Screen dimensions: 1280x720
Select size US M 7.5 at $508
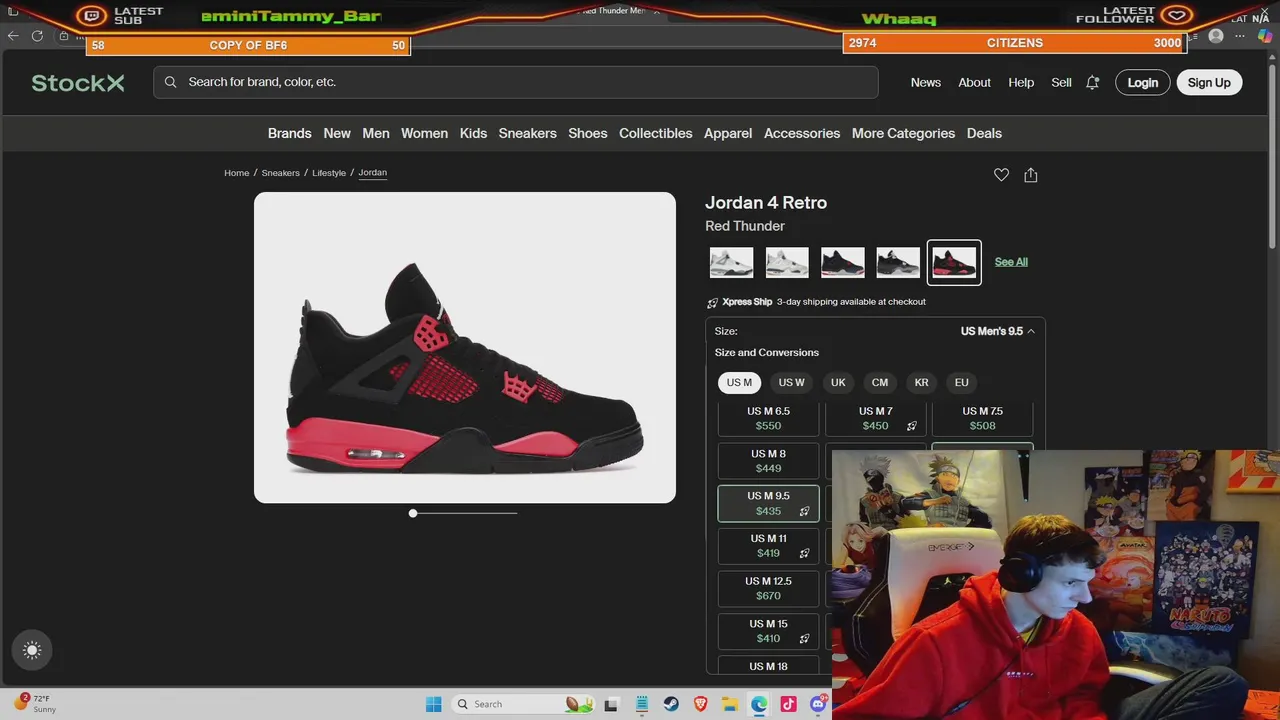(983, 419)
